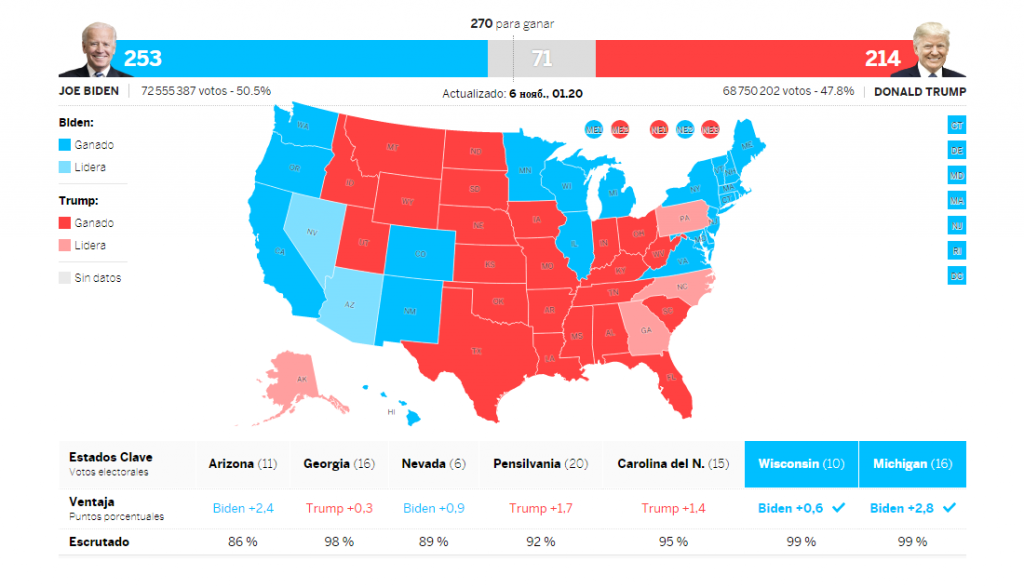Switch to the Wisconsin column tab
This screenshot has width=1024, height=588.
800,463
